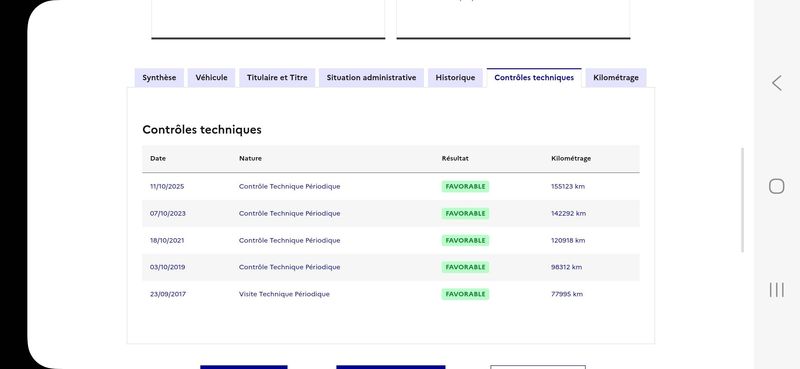The height and width of the screenshot is (369, 800).
Task: Open the Historique tab
Action: [455, 78]
